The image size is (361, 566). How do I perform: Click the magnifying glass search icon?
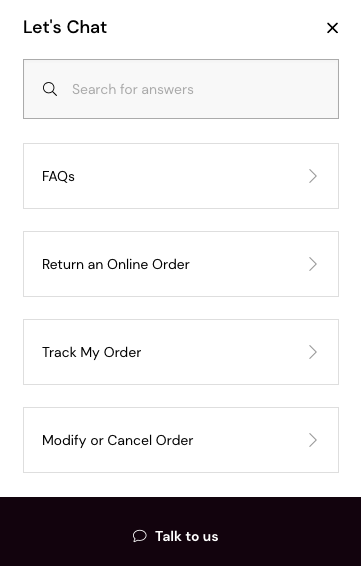click(x=49, y=89)
